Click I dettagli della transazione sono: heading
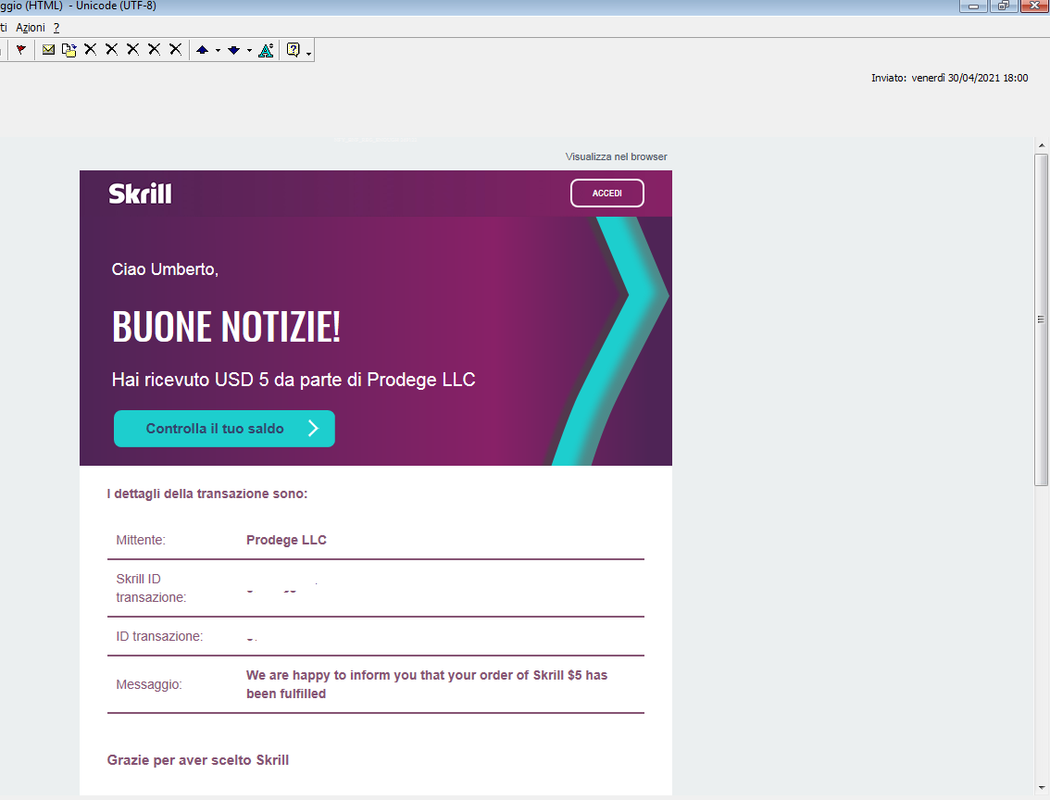The height and width of the screenshot is (800, 1050). click(x=207, y=494)
